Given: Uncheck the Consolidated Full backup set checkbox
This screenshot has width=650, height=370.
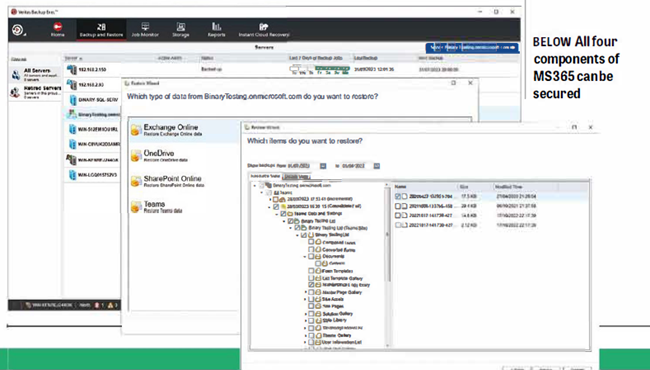Looking at the screenshot, I should tap(276, 206).
